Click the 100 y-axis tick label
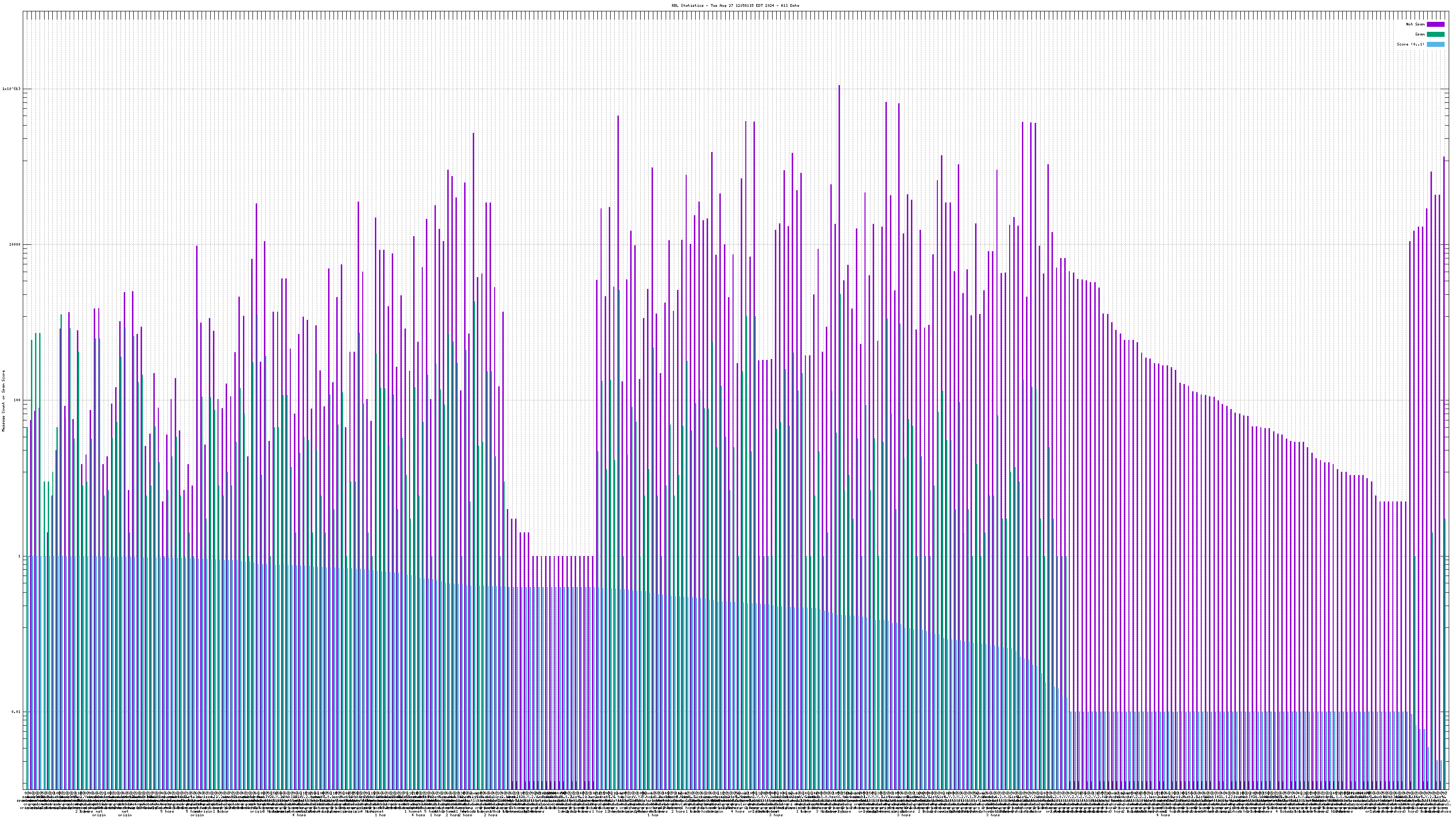This screenshot has height=819, width=1456. pyautogui.click(x=17, y=400)
